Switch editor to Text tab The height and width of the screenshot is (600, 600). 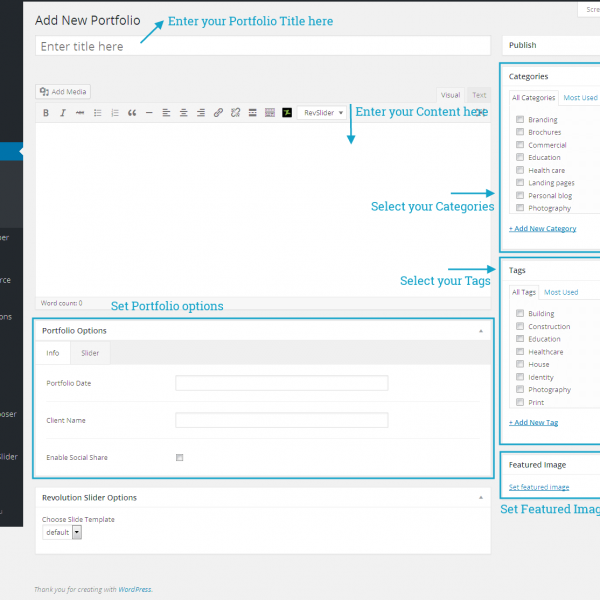coord(479,95)
